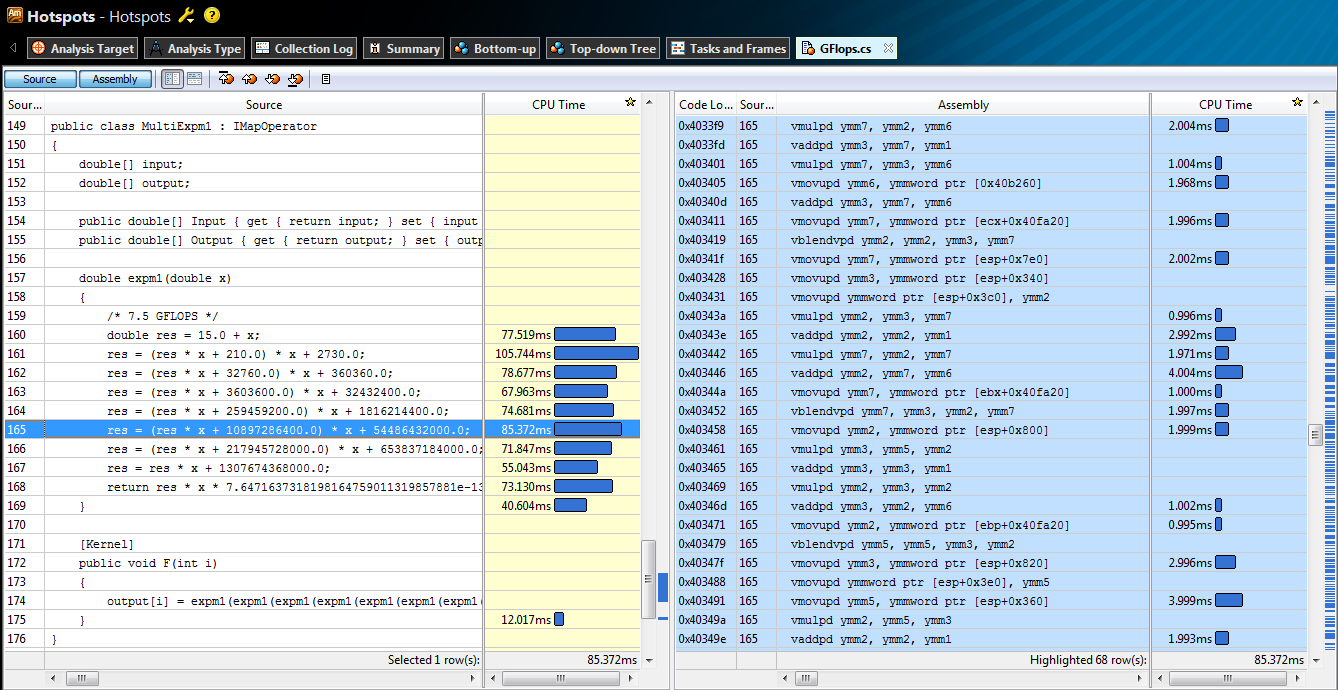Switch to the Summary tab
Image resolution: width=1338 pixels, height=690 pixels.
coord(403,48)
